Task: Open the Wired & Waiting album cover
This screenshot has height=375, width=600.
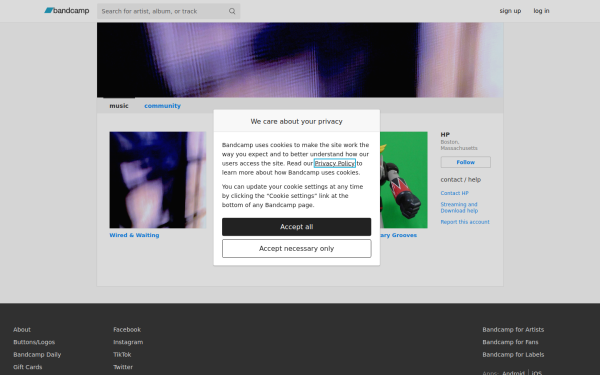Action: pyautogui.click(x=158, y=180)
